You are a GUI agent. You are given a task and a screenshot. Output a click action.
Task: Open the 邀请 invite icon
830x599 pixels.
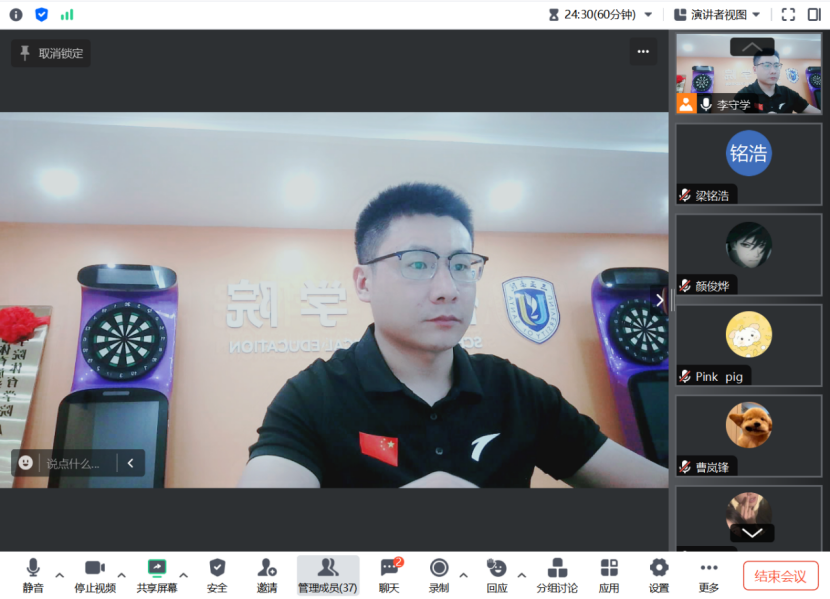point(267,569)
